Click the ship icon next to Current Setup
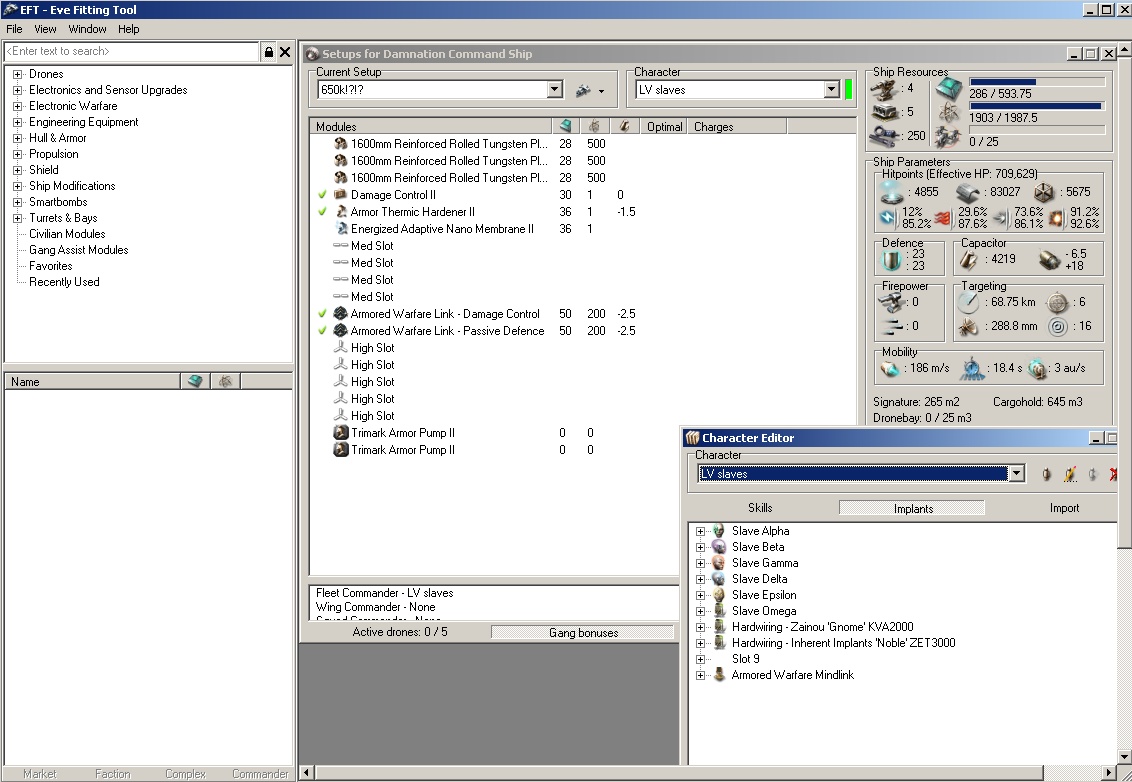The height and width of the screenshot is (782, 1132). tap(583, 90)
